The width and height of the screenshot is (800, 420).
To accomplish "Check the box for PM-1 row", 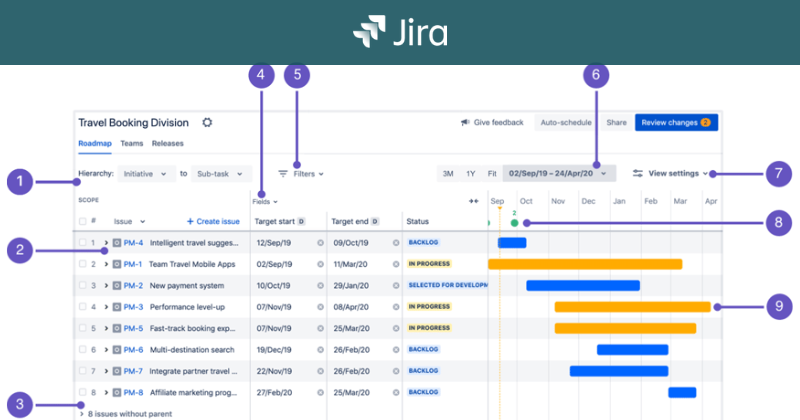I will tap(83, 264).
